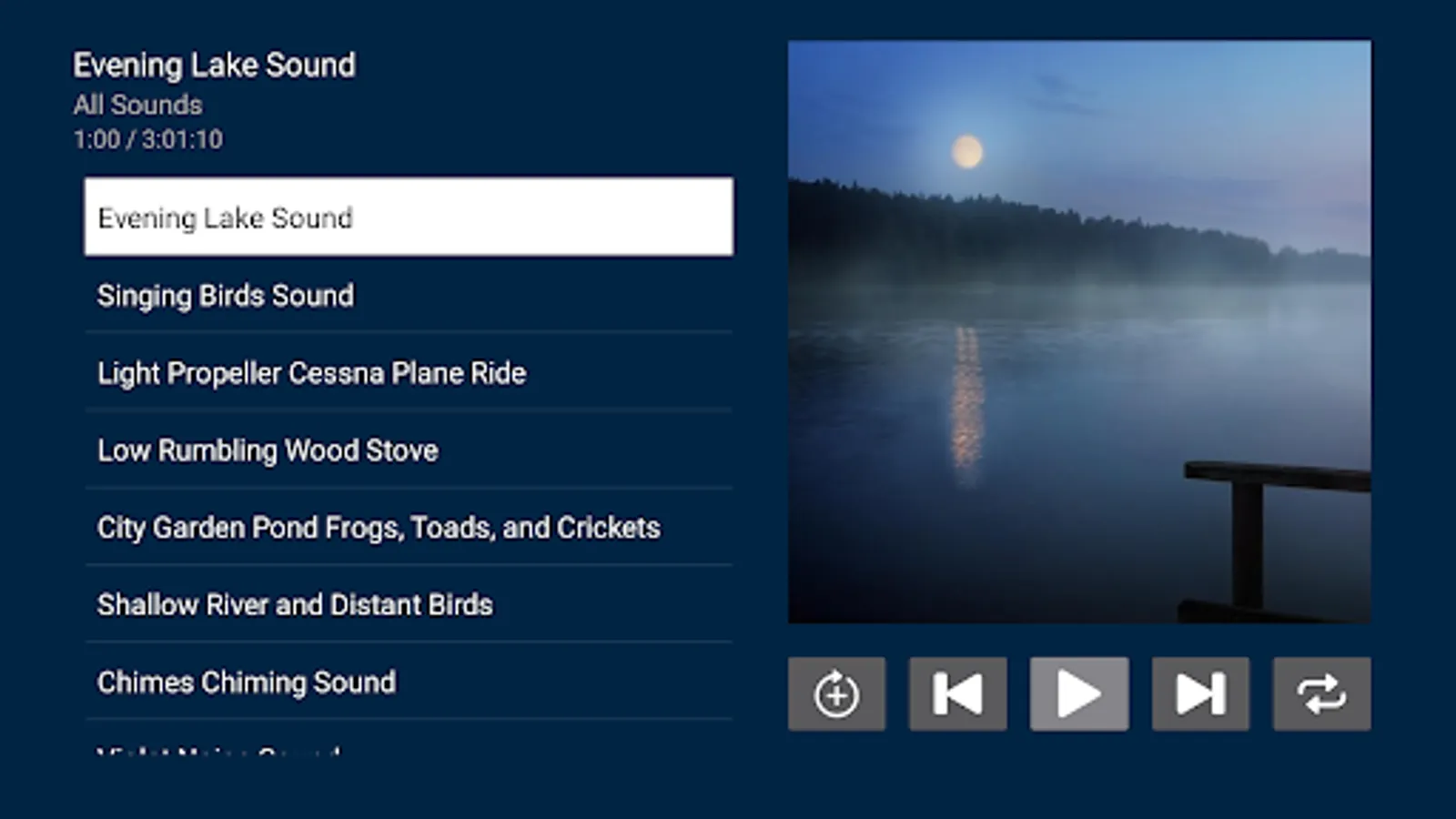Select the Chimes Chiming Sound entry
The image size is (1456, 819).
click(246, 682)
